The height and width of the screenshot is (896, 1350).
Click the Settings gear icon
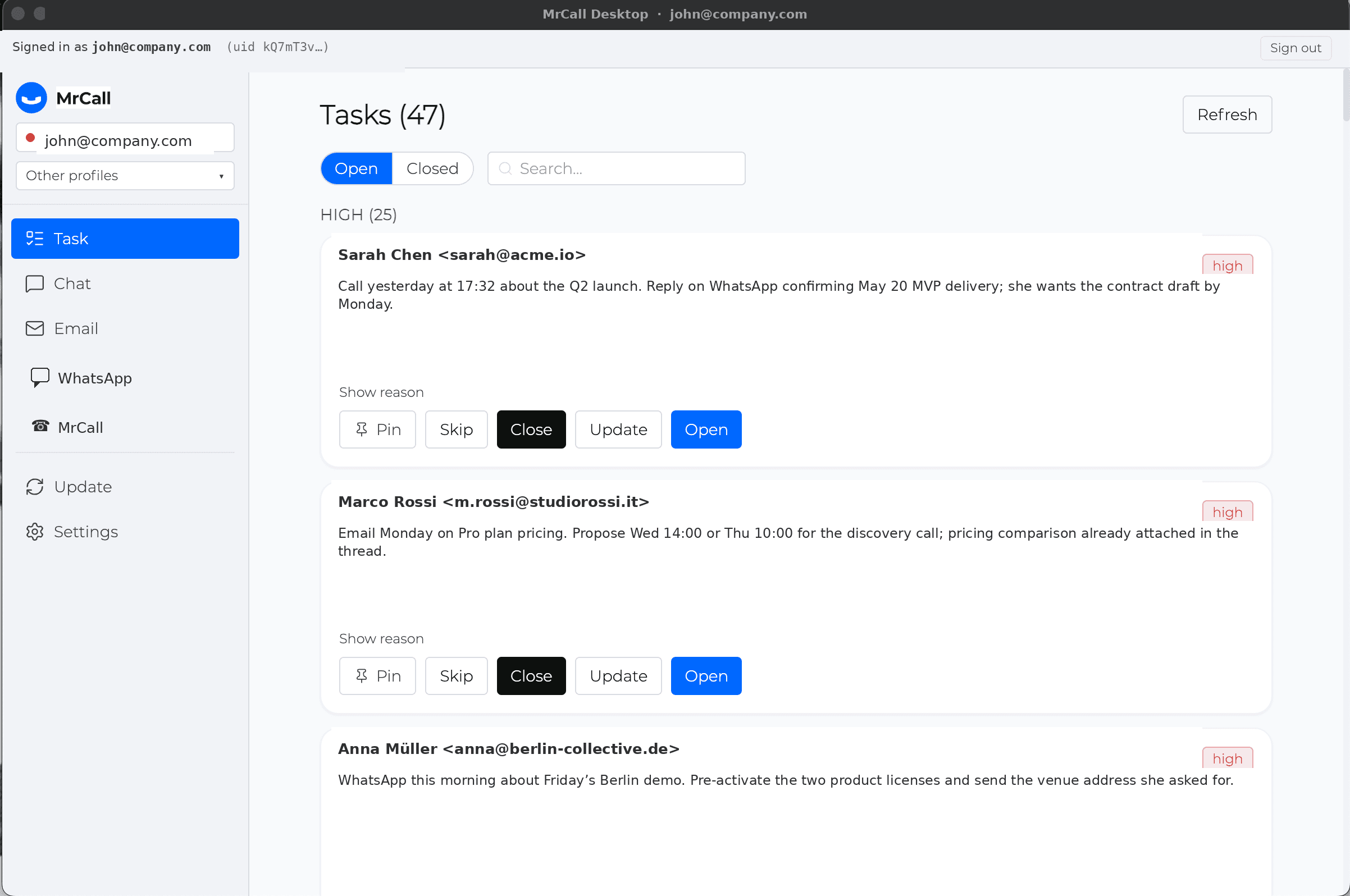[x=35, y=532]
